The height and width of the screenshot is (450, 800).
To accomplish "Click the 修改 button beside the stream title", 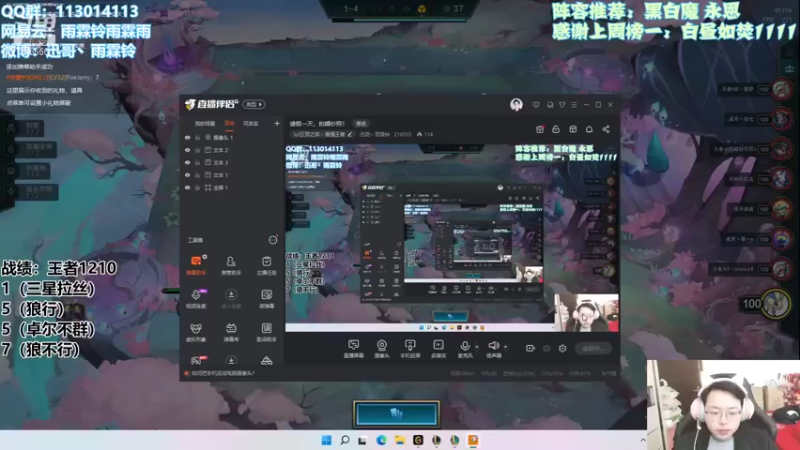I will pos(361,123).
